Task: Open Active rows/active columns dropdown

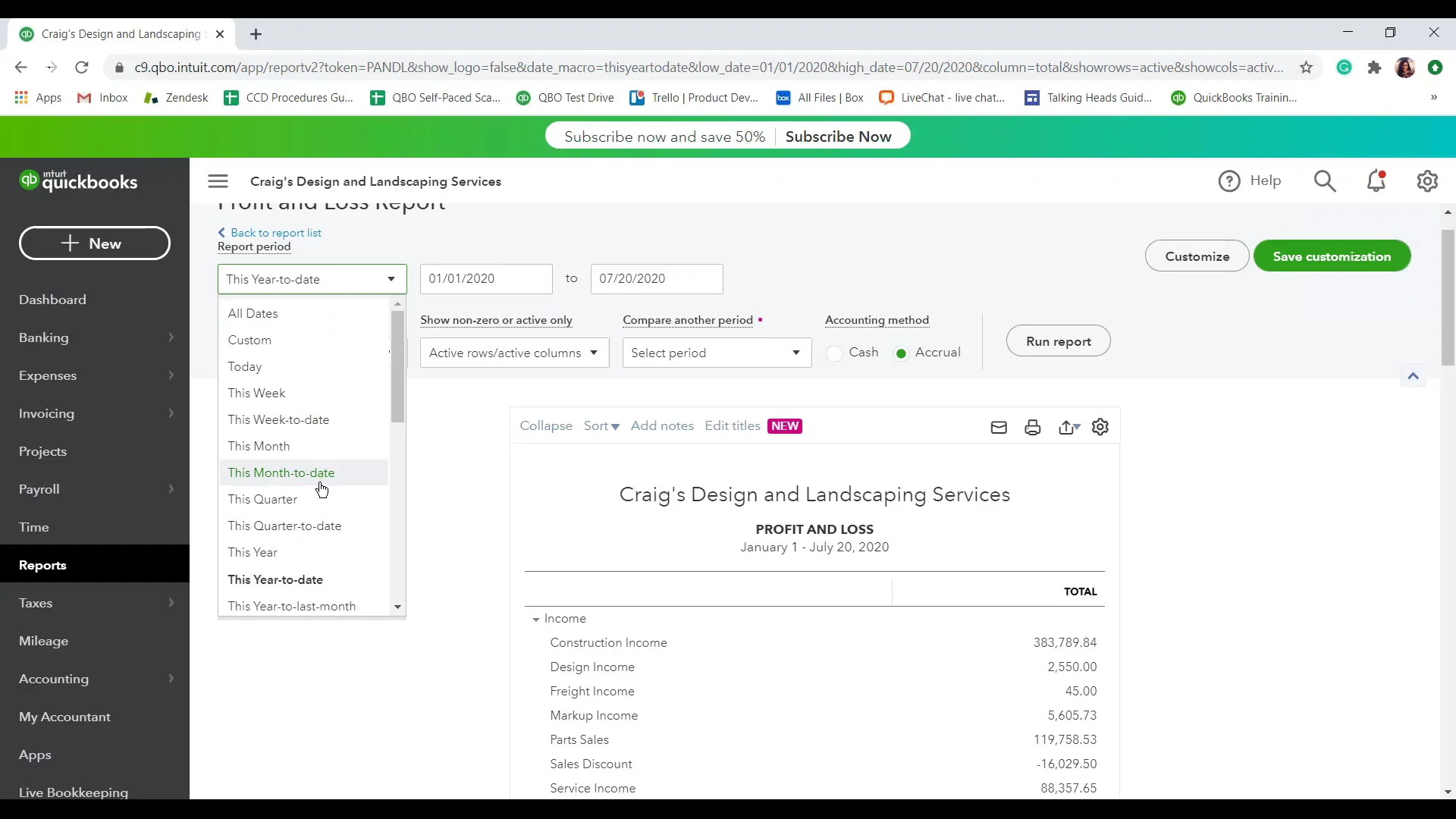Action: pyautogui.click(x=514, y=353)
